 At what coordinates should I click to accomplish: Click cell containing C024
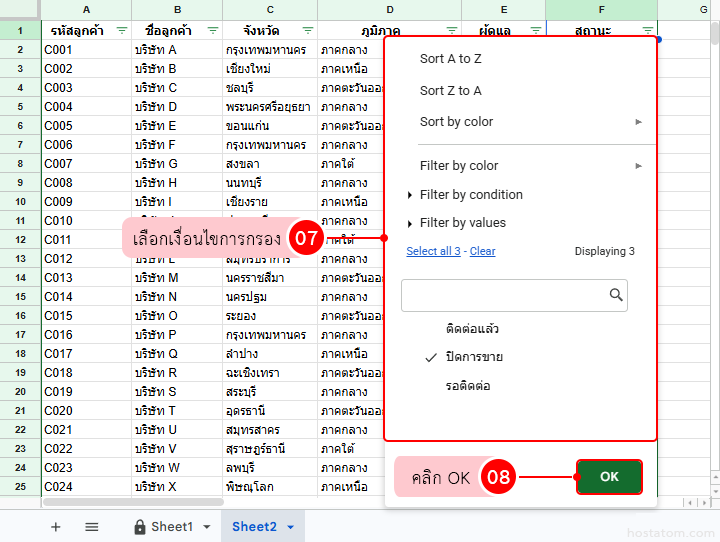click(86, 486)
